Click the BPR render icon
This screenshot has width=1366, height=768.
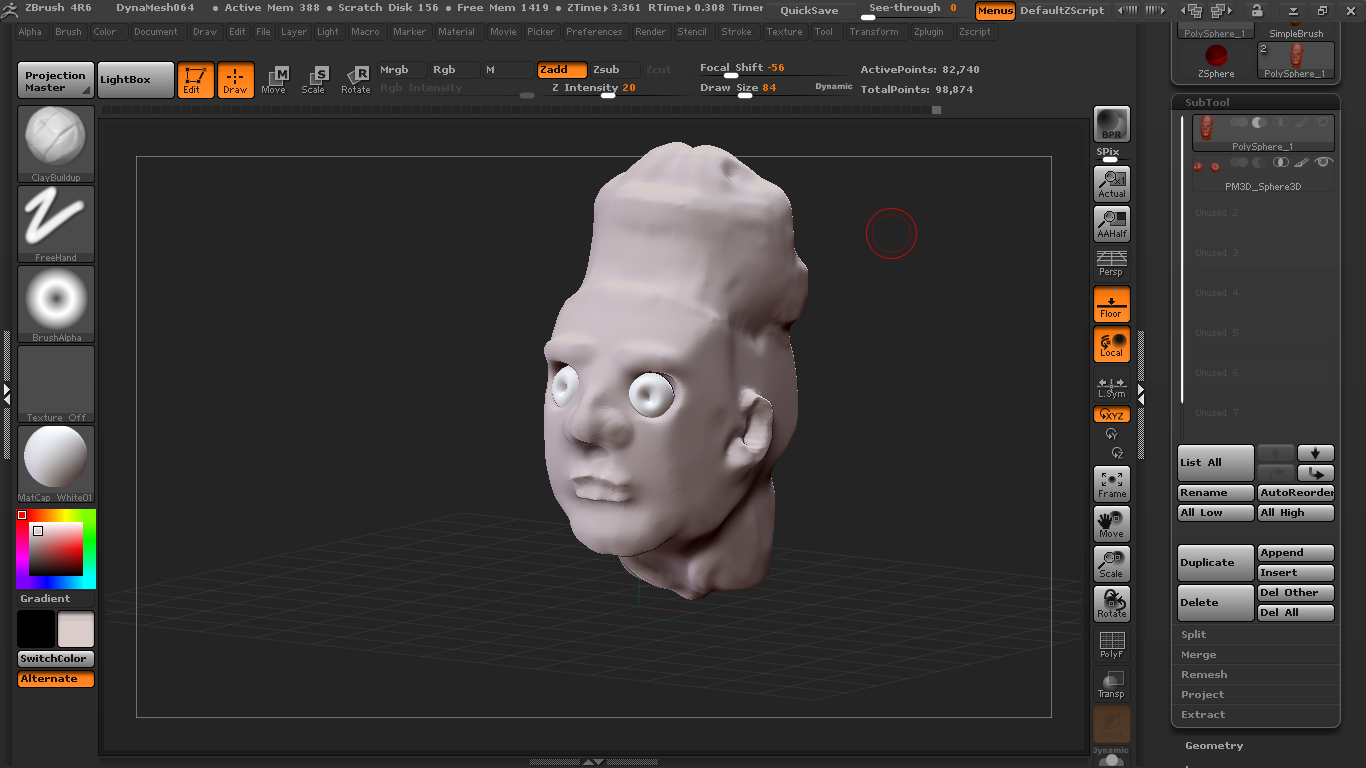point(1111,124)
